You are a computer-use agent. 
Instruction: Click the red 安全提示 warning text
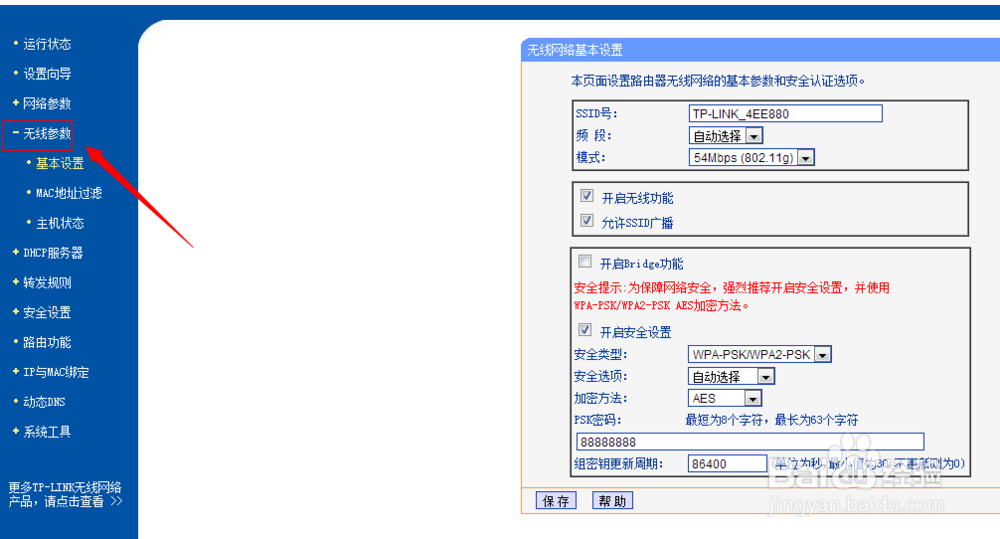(x=732, y=297)
